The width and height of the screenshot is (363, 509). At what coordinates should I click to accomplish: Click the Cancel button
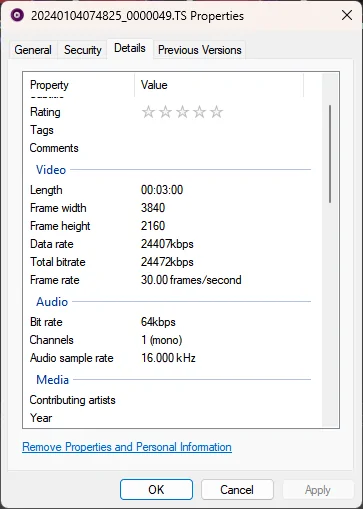[x=237, y=490]
